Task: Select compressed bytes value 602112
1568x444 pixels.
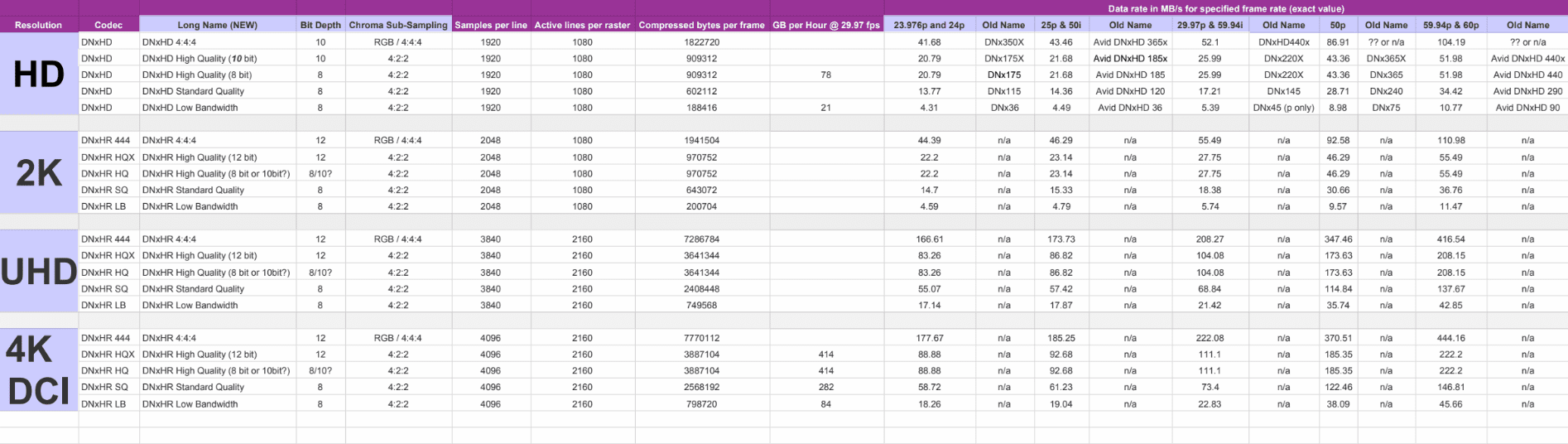Action: (702, 91)
